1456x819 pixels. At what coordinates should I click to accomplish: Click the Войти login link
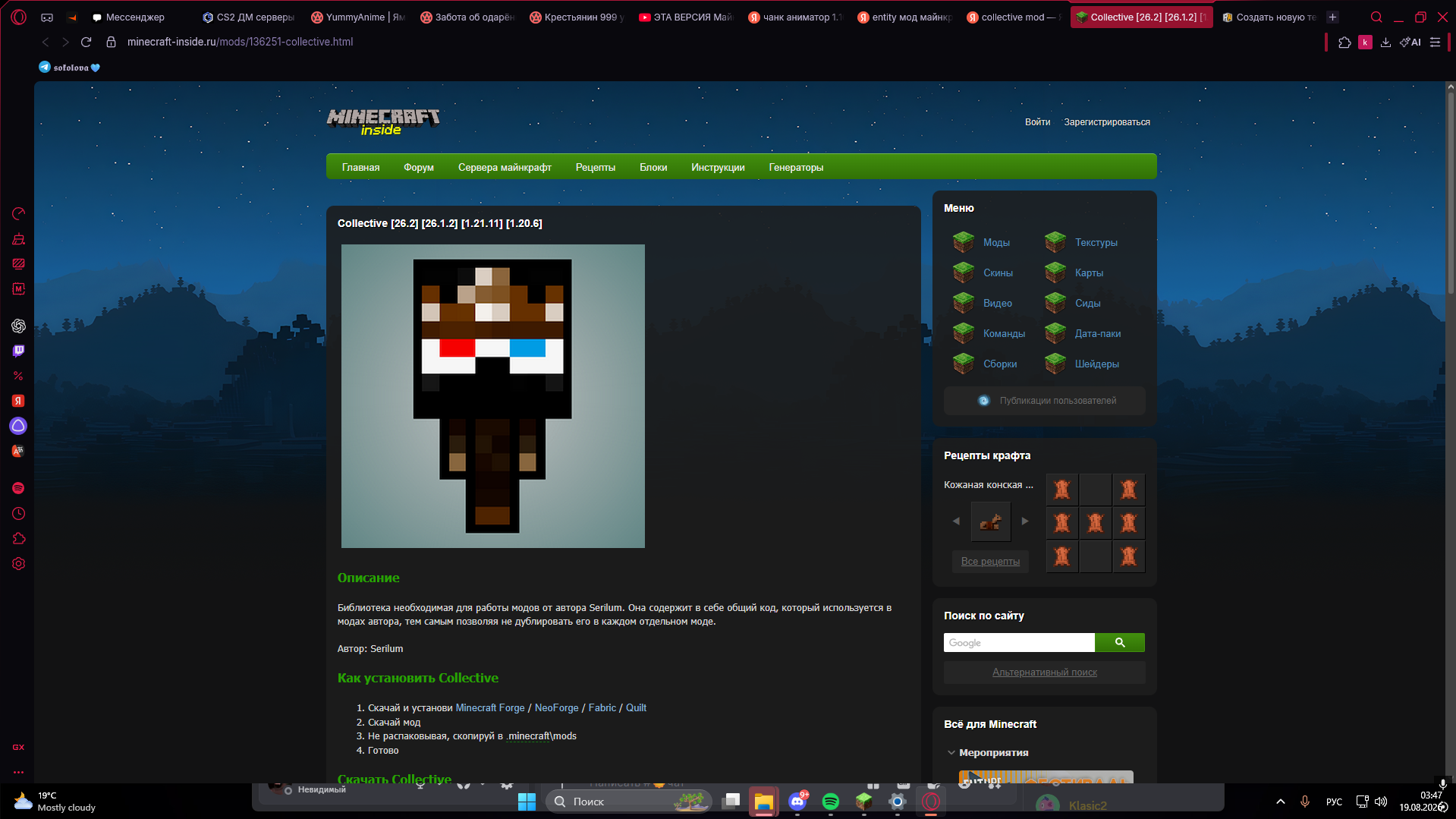tap(1038, 122)
